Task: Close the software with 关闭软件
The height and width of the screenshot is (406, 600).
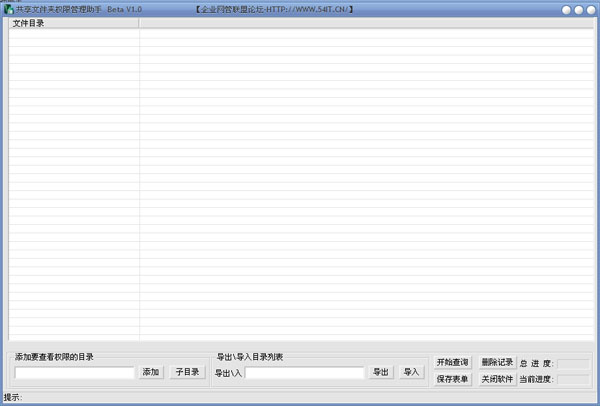Action: (497, 379)
